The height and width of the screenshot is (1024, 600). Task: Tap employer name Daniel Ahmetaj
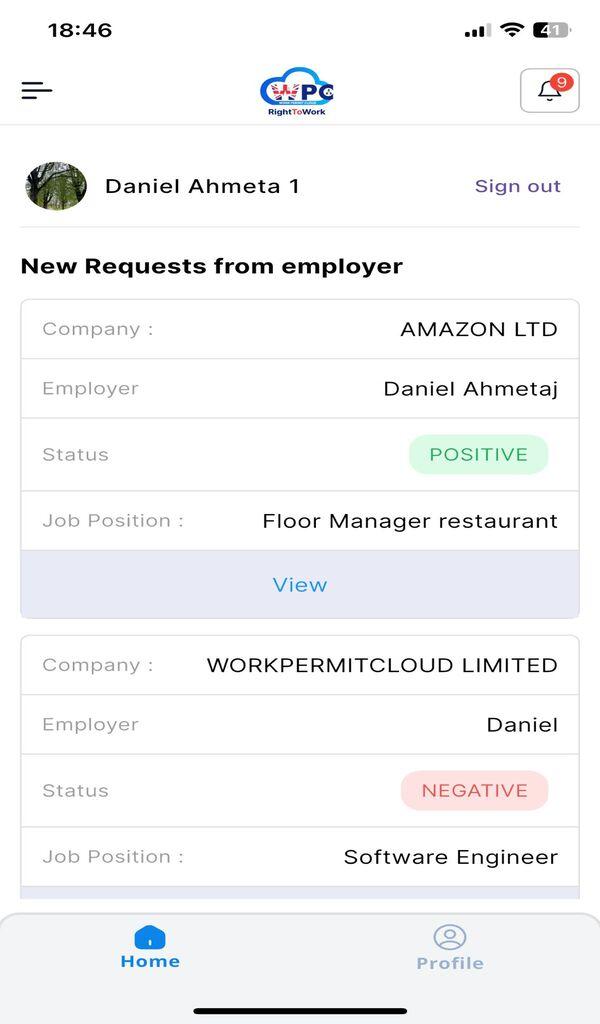(471, 389)
